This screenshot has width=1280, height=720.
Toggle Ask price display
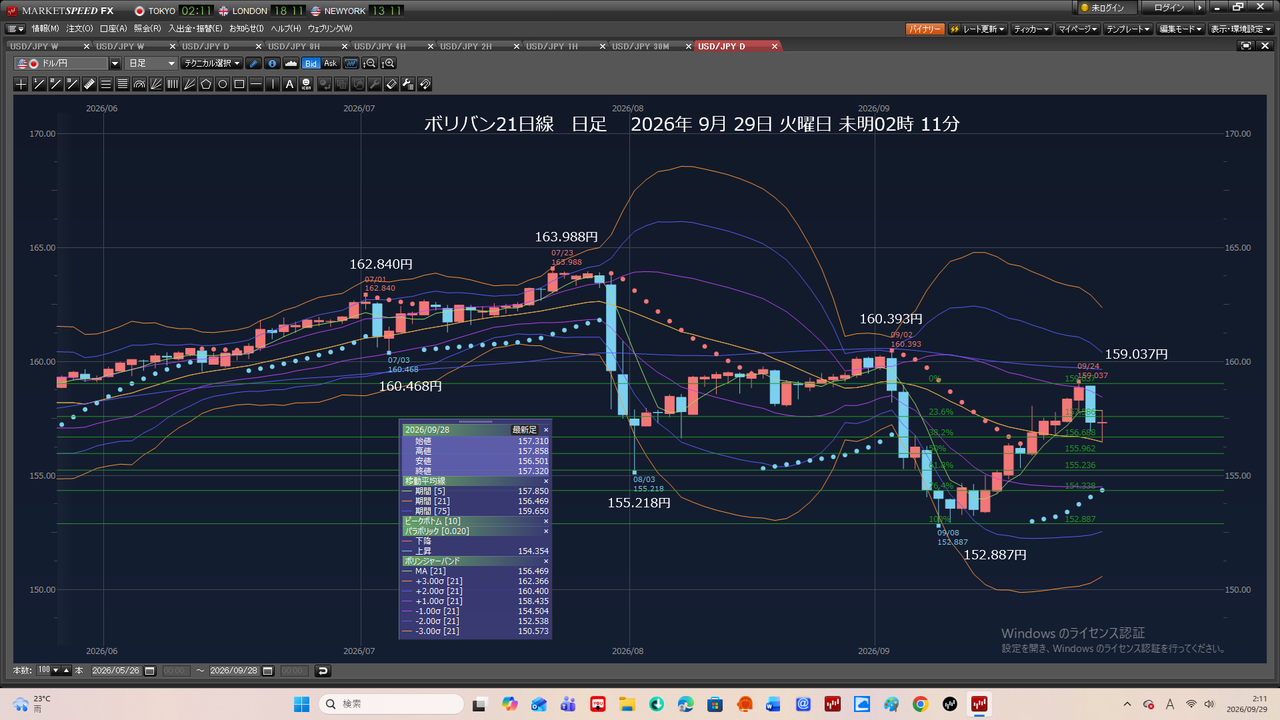coord(330,63)
